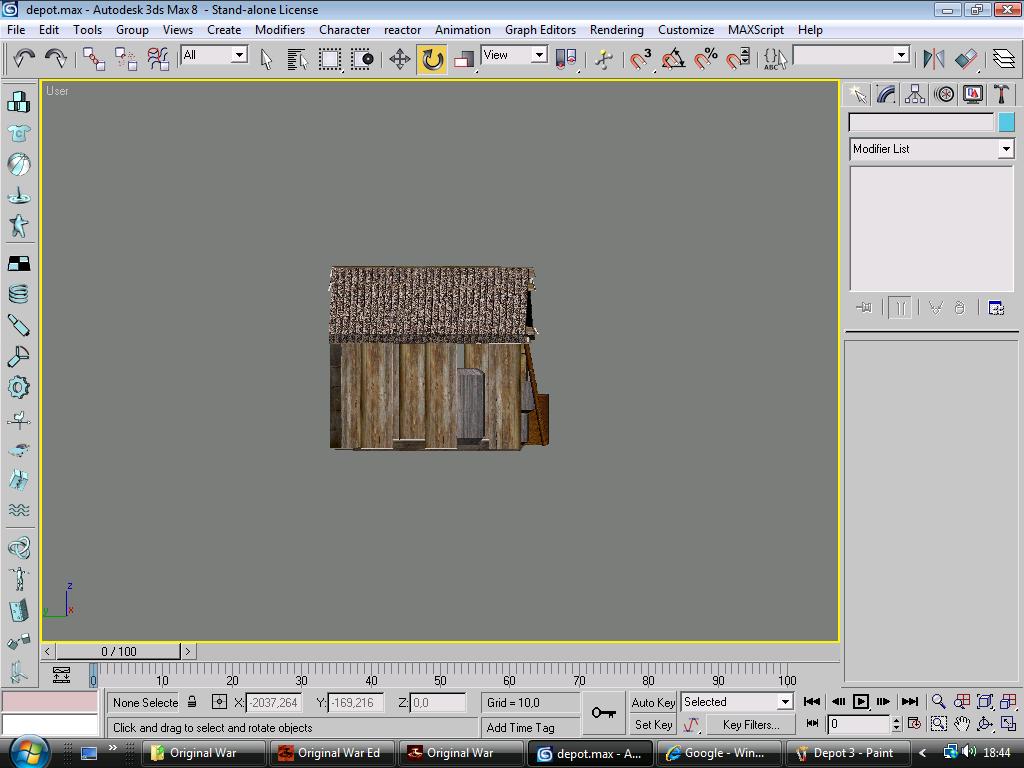Image resolution: width=1024 pixels, height=768 pixels.
Task: Click the Redo arrow icon
Action: point(56,59)
